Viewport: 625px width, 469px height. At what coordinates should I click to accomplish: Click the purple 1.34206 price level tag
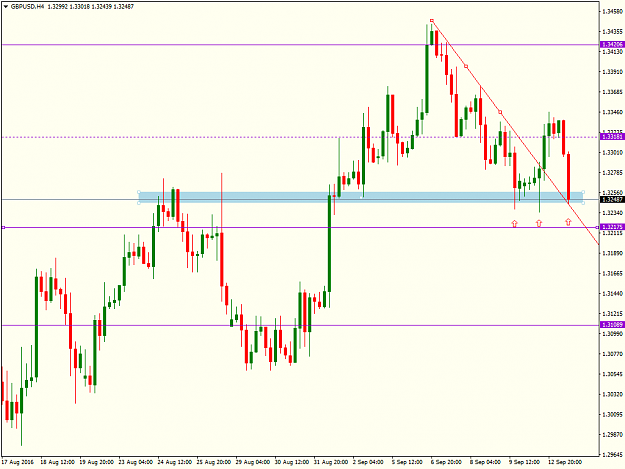pos(612,44)
